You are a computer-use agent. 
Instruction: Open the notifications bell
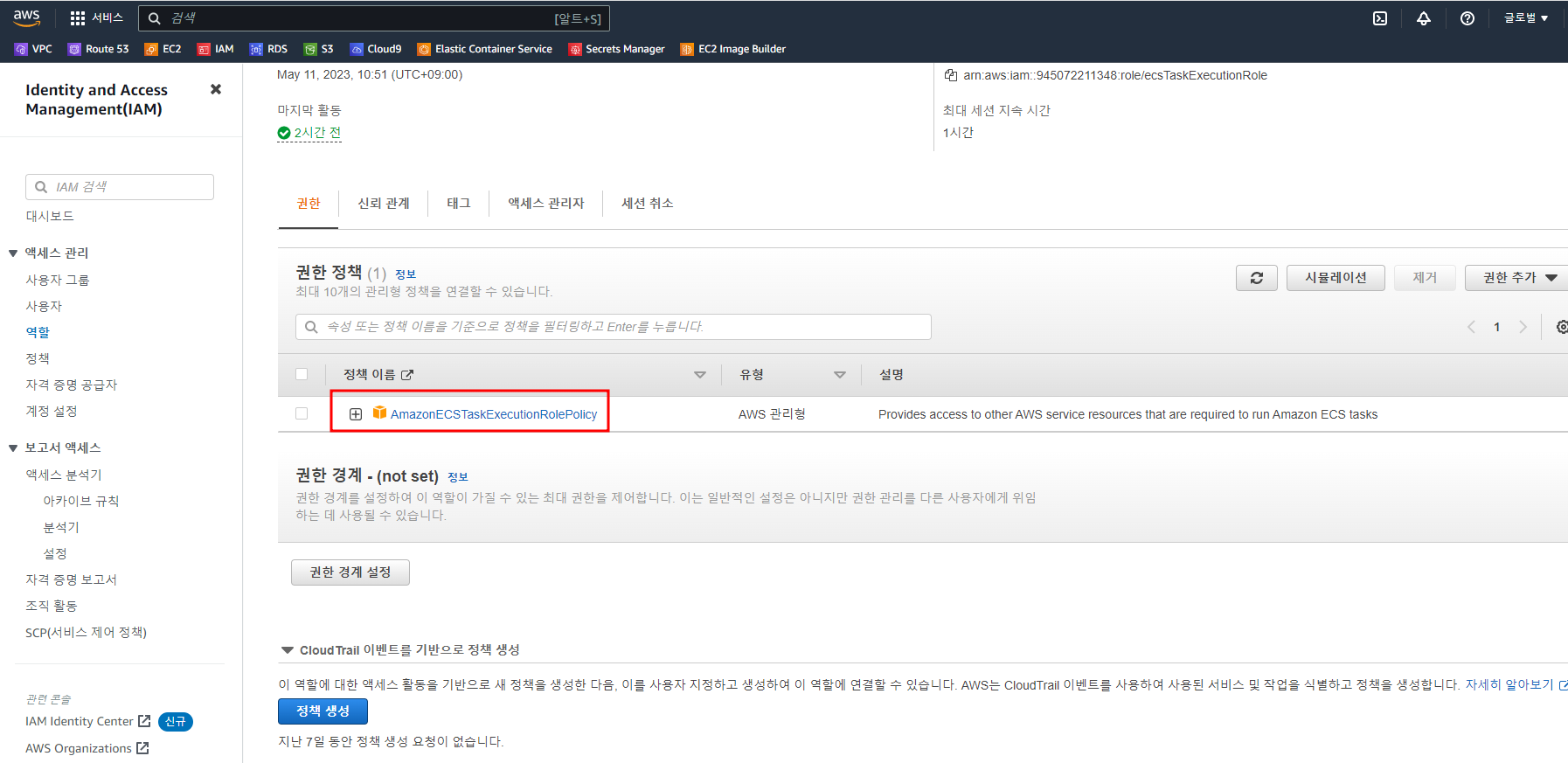point(1424,18)
